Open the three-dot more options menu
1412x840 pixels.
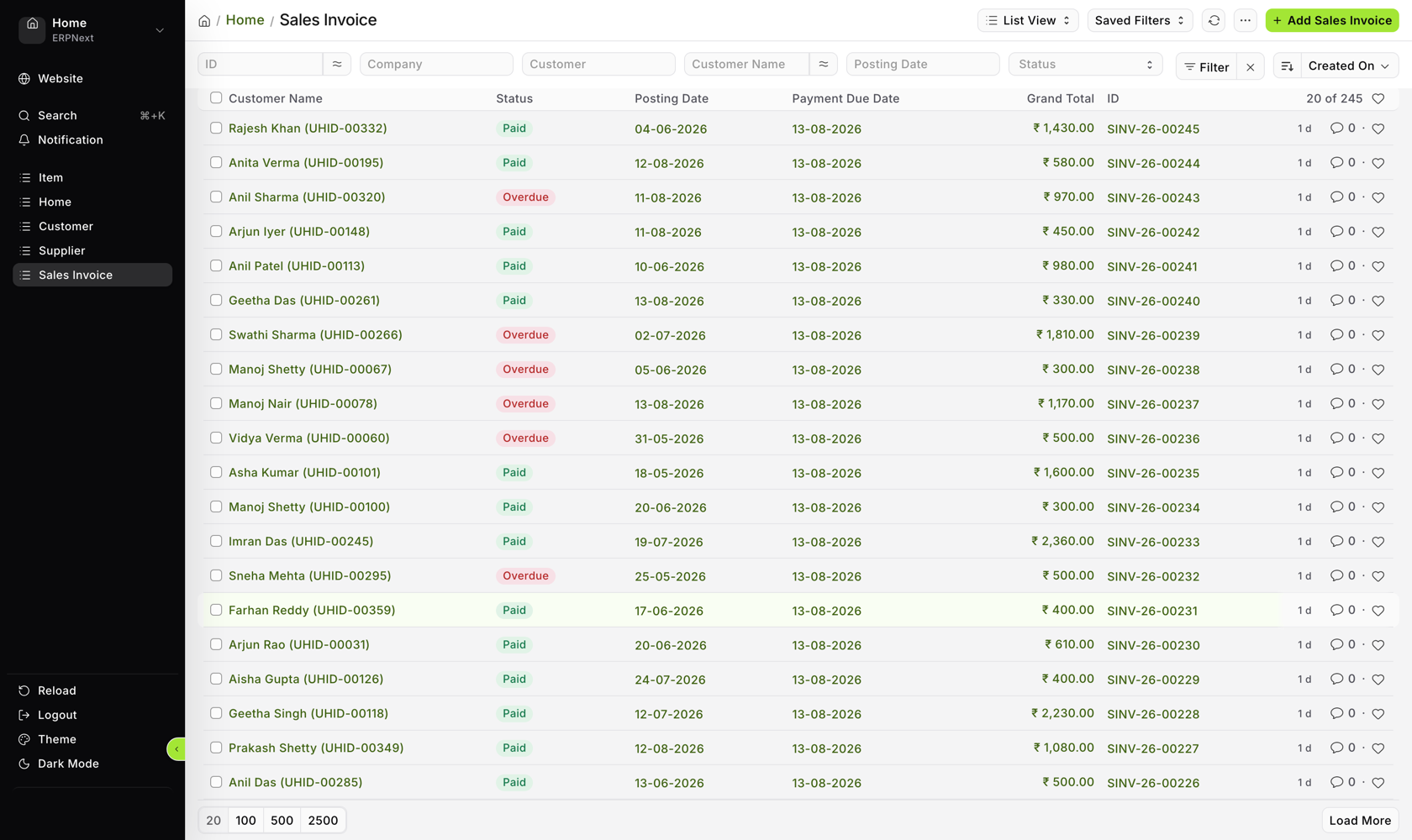(x=1246, y=20)
